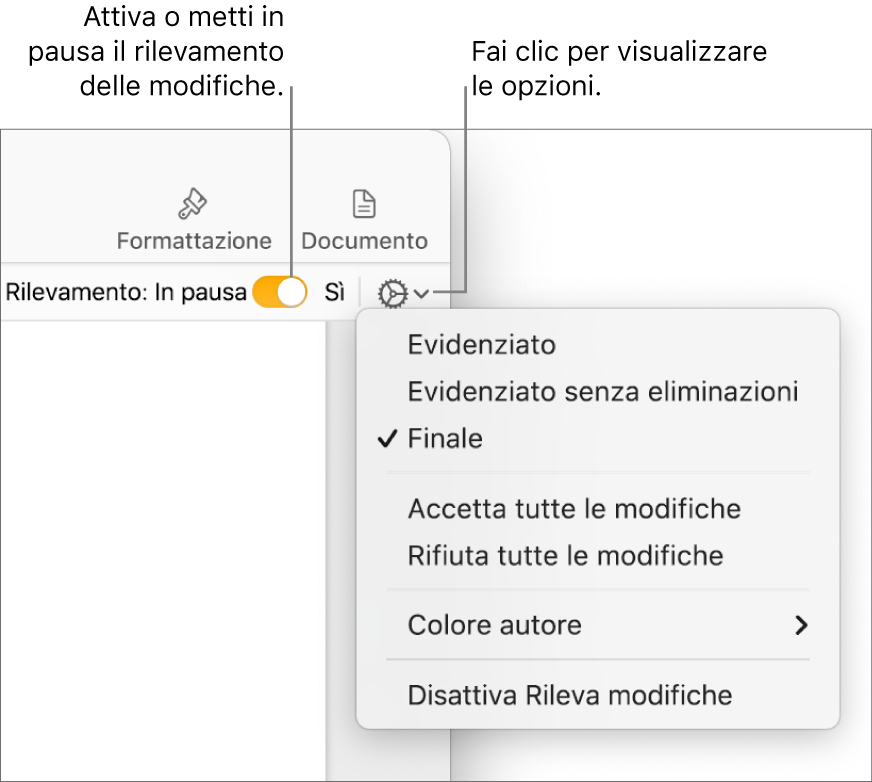Click Disattiva Rileva modifiche
The width and height of the screenshot is (872, 782).
point(570,695)
